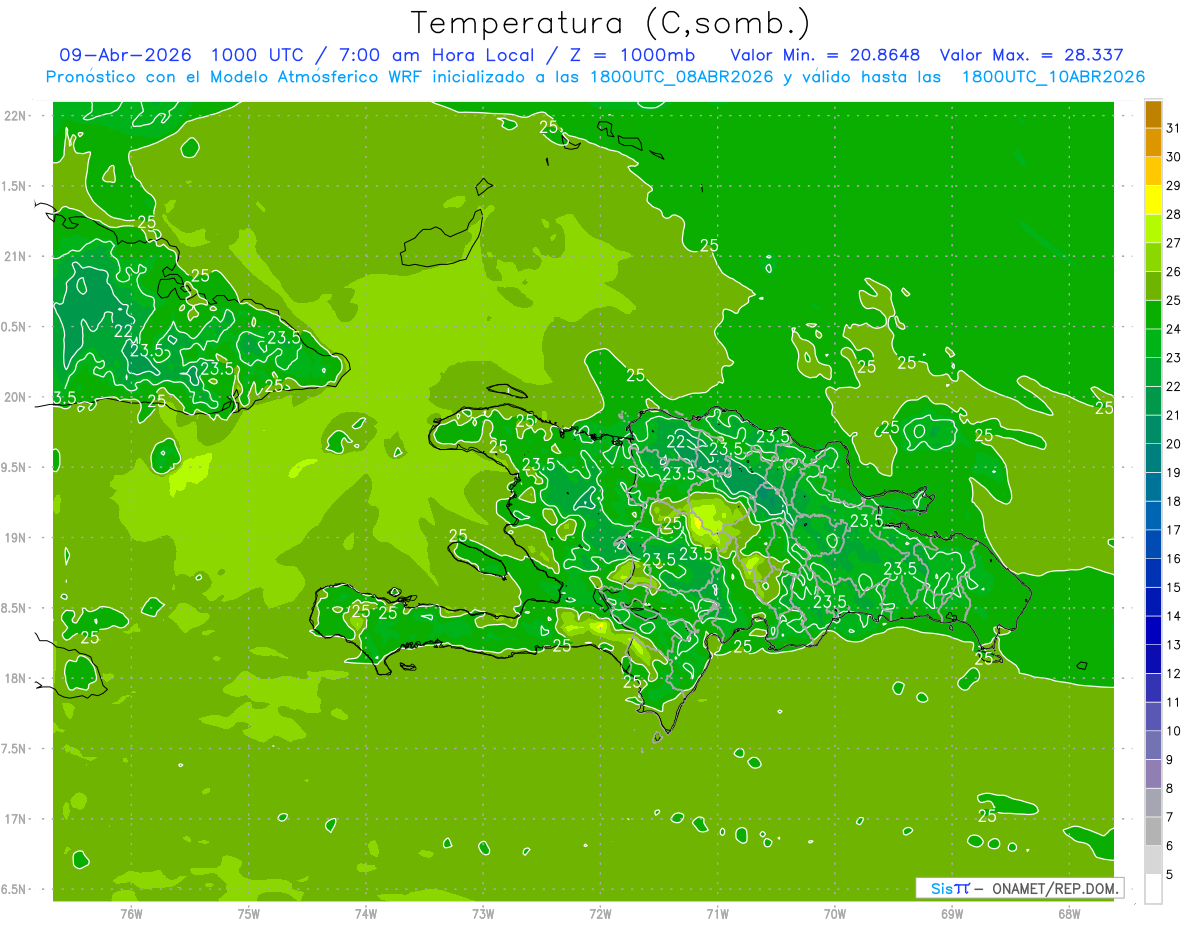Click the Valor Max. = 28.337 text
The height and width of the screenshot is (927, 1200).
click(x=1032, y=55)
